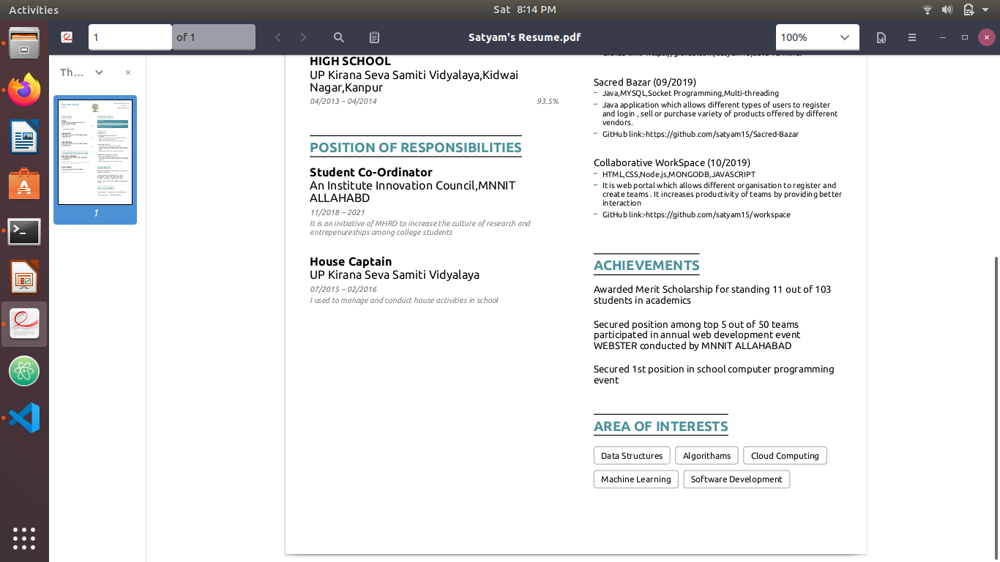This screenshot has height=562, width=1000.
Task: Maximize the document viewer window
Action: 964,38
